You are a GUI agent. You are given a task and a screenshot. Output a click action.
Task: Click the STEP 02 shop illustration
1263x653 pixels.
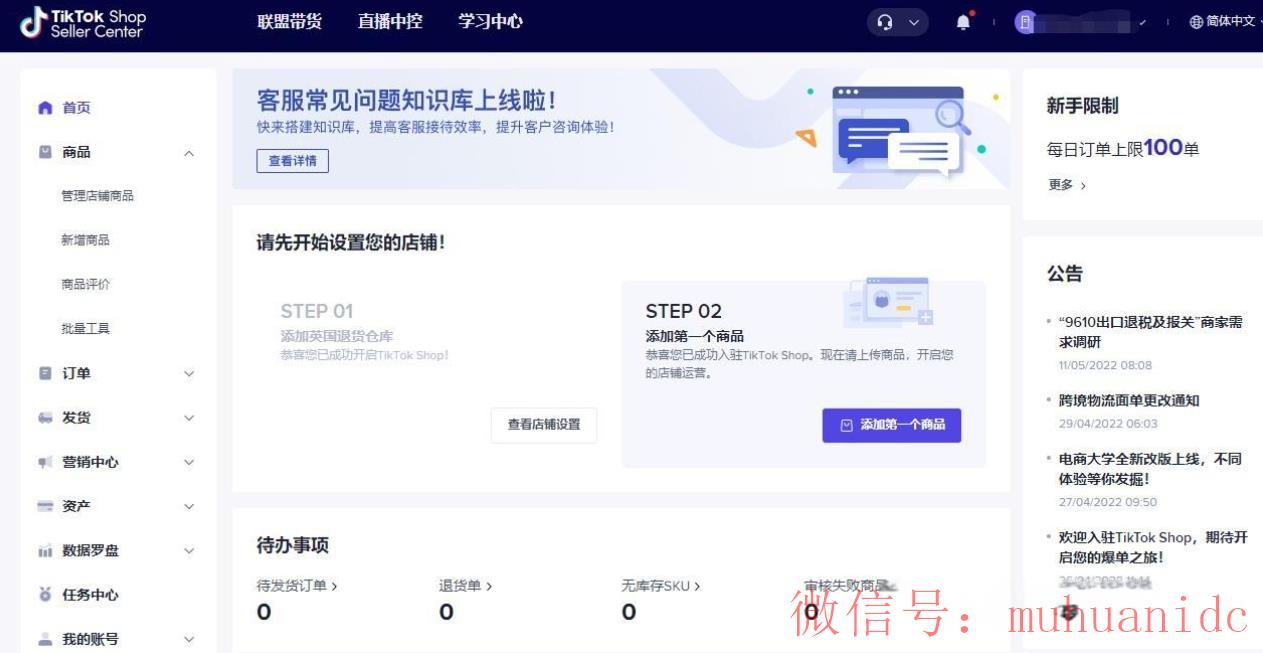pyautogui.click(x=889, y=302)
